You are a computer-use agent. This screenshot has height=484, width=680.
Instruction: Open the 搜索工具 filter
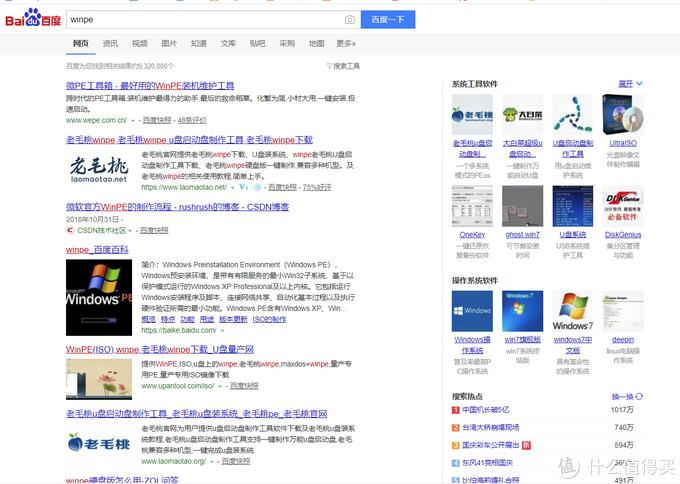tap(343, 66)
